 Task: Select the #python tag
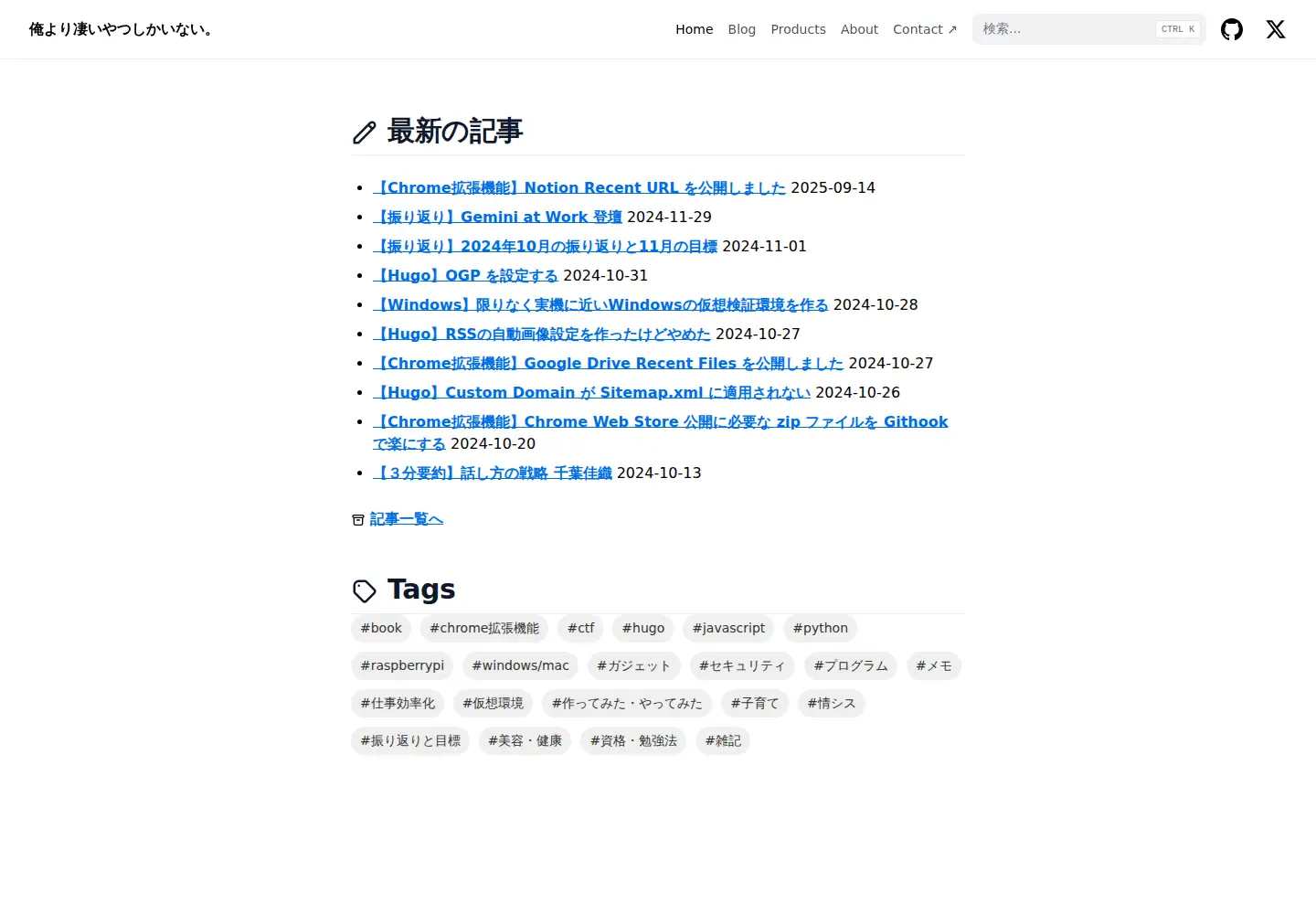click(821, 628)
